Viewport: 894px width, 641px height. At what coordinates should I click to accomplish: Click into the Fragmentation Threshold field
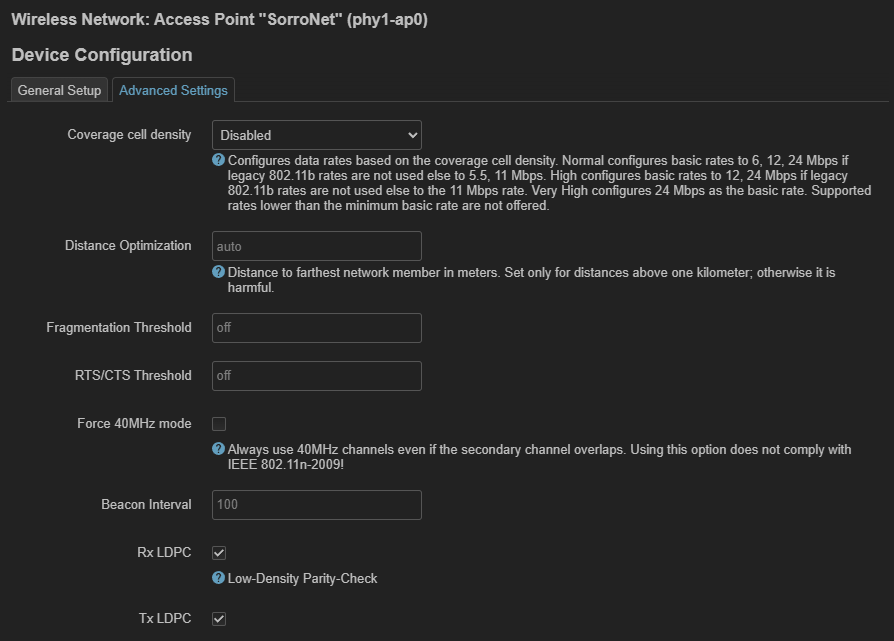tap(316, 328)
